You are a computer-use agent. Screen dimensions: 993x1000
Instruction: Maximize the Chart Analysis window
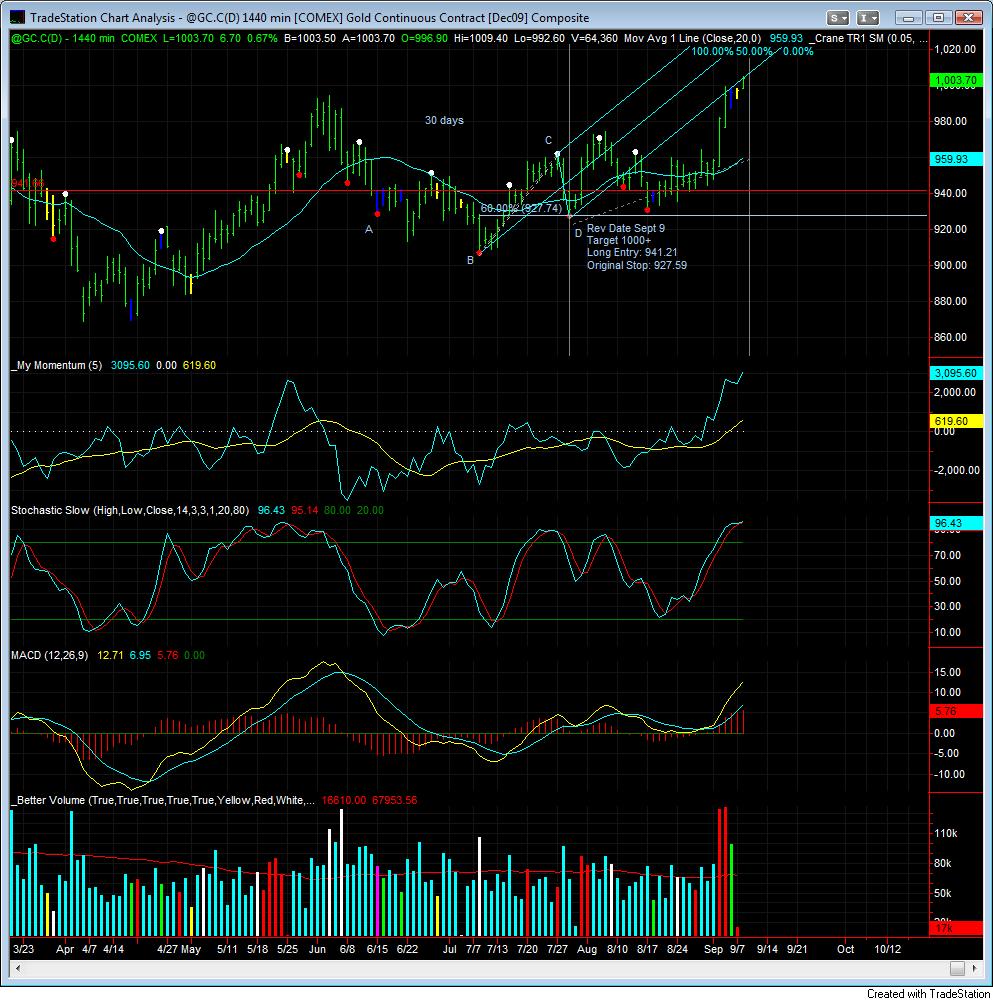click(x=938, y=18)
